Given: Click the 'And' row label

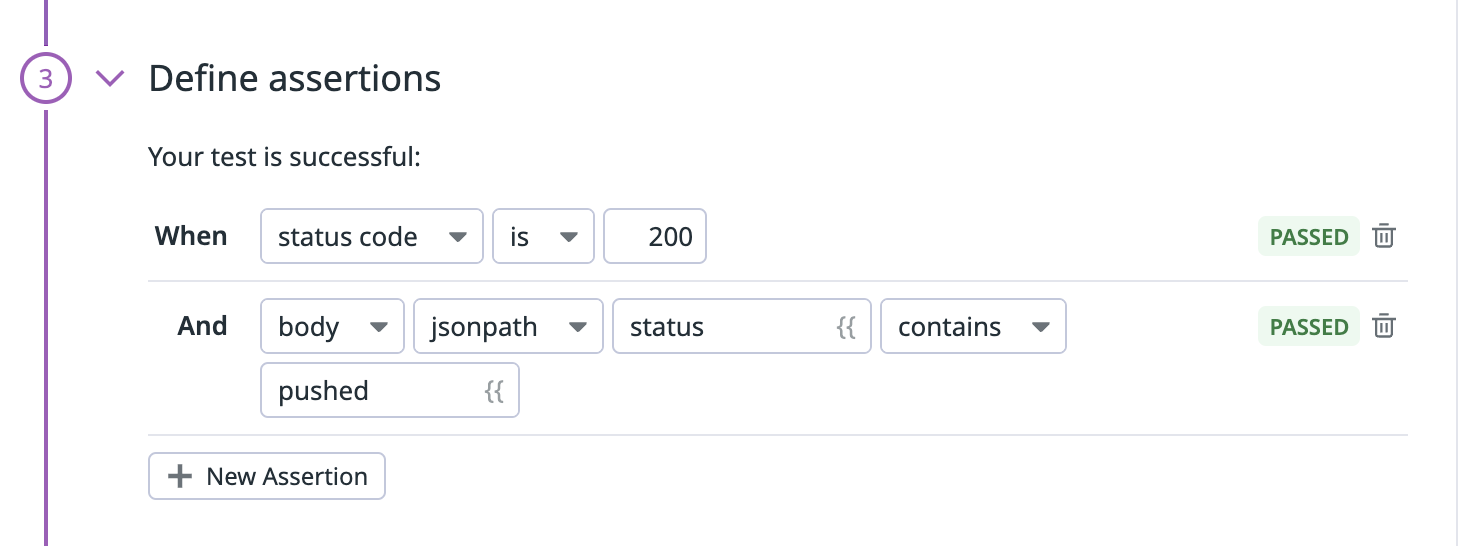Looking at the screenshot, I should 202,326.
